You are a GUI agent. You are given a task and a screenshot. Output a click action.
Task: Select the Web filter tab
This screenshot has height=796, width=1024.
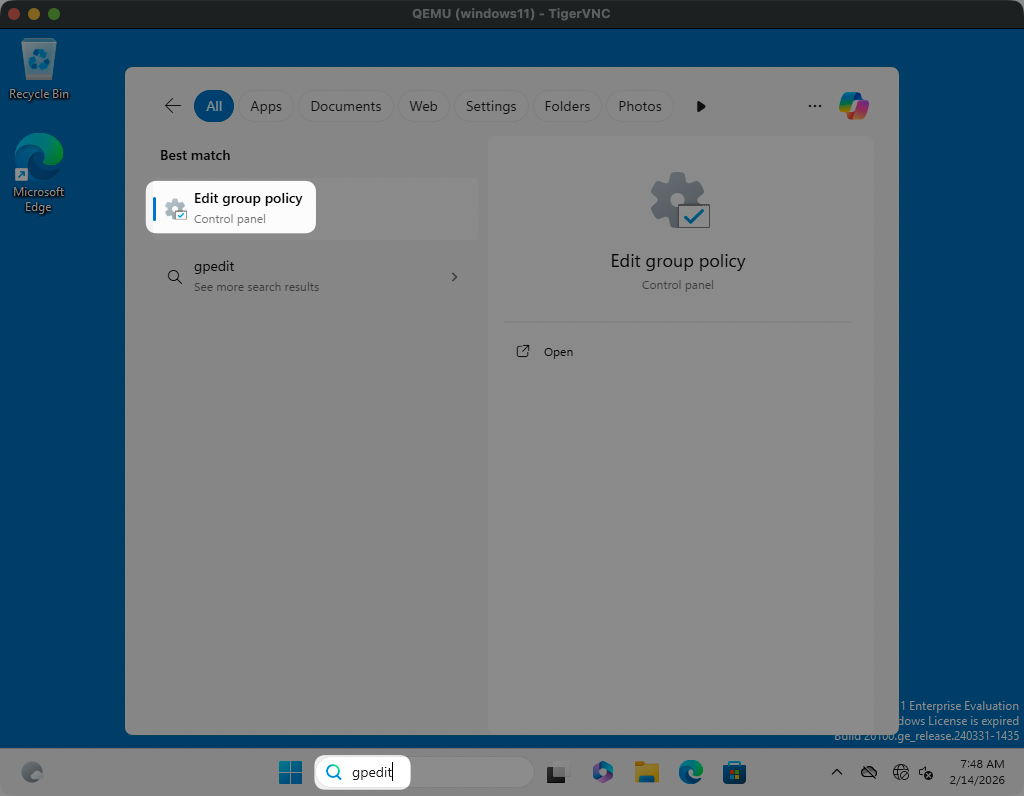(x=423, y=106)
